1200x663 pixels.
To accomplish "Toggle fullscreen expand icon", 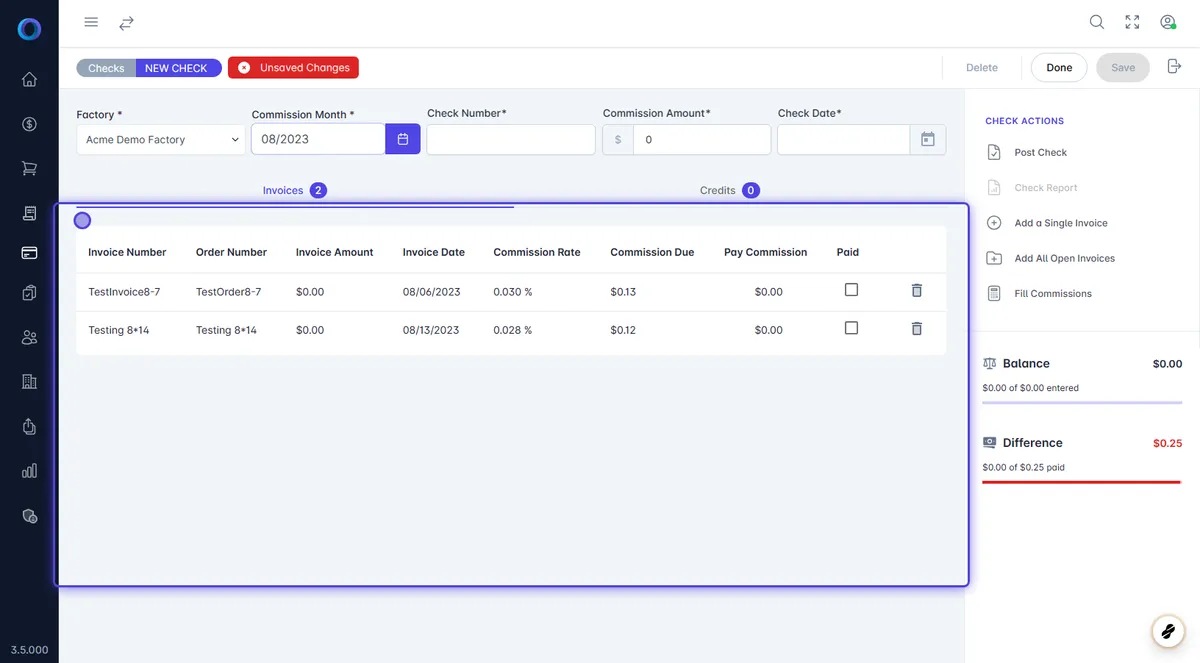I will (1132, 22).
